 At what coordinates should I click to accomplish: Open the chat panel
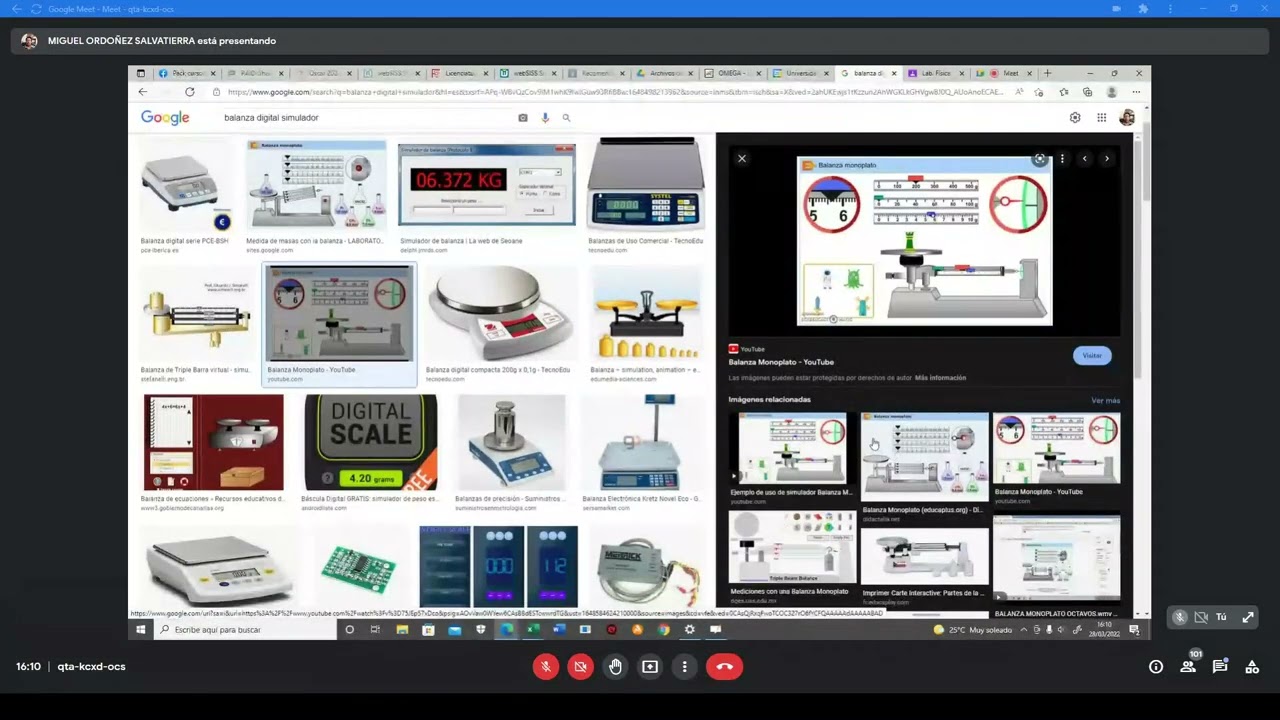point(1220,667)
